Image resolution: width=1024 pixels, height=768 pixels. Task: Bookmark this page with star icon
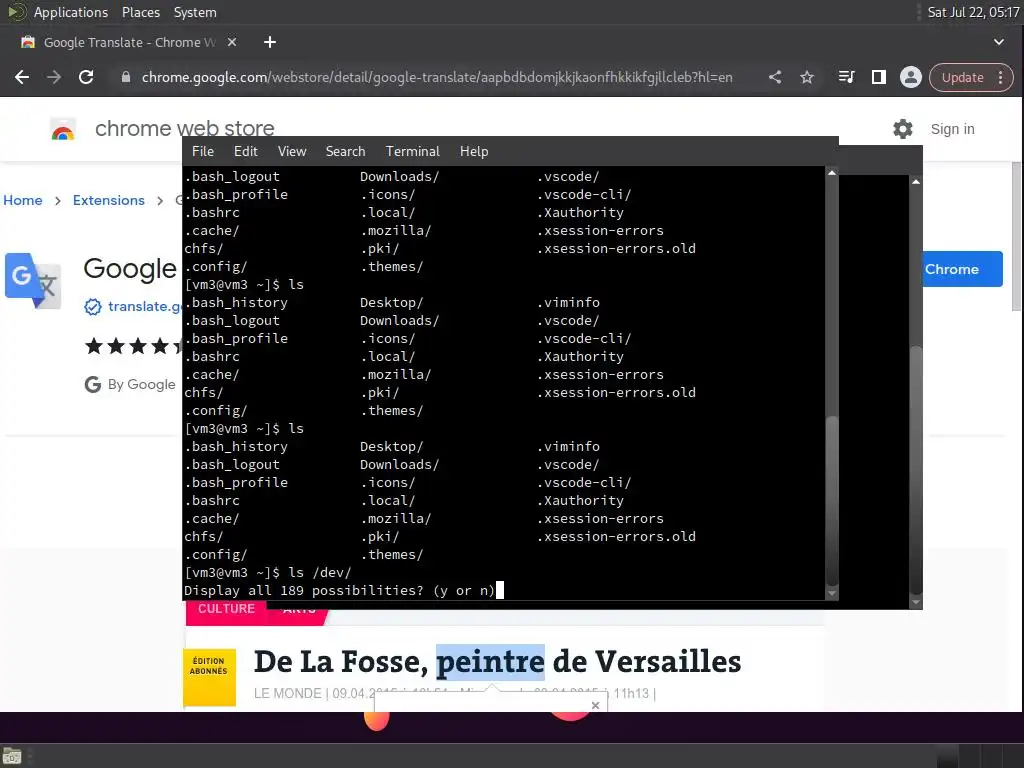[x=807, y=77]
